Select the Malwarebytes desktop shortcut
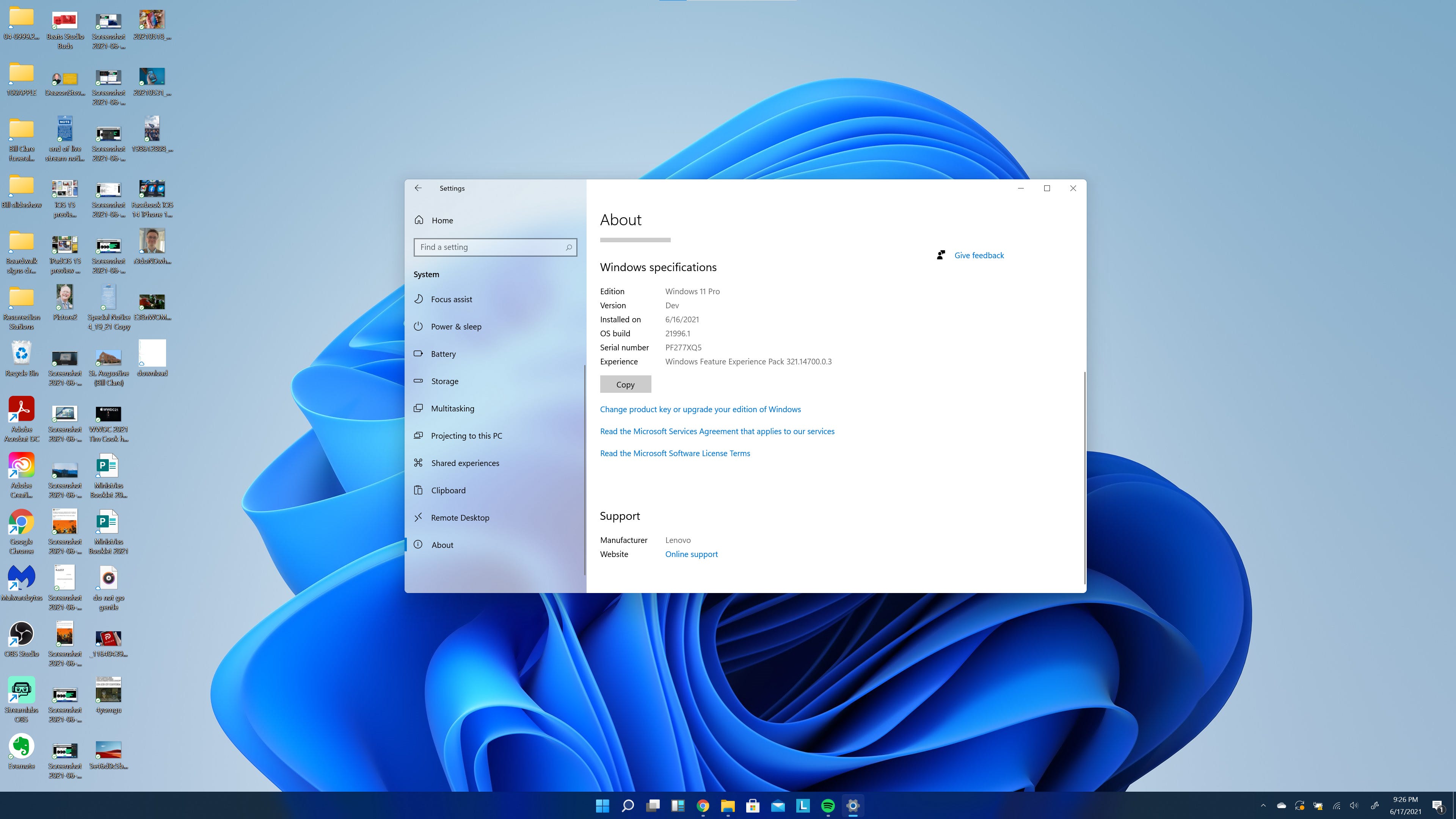 [22, 583]
